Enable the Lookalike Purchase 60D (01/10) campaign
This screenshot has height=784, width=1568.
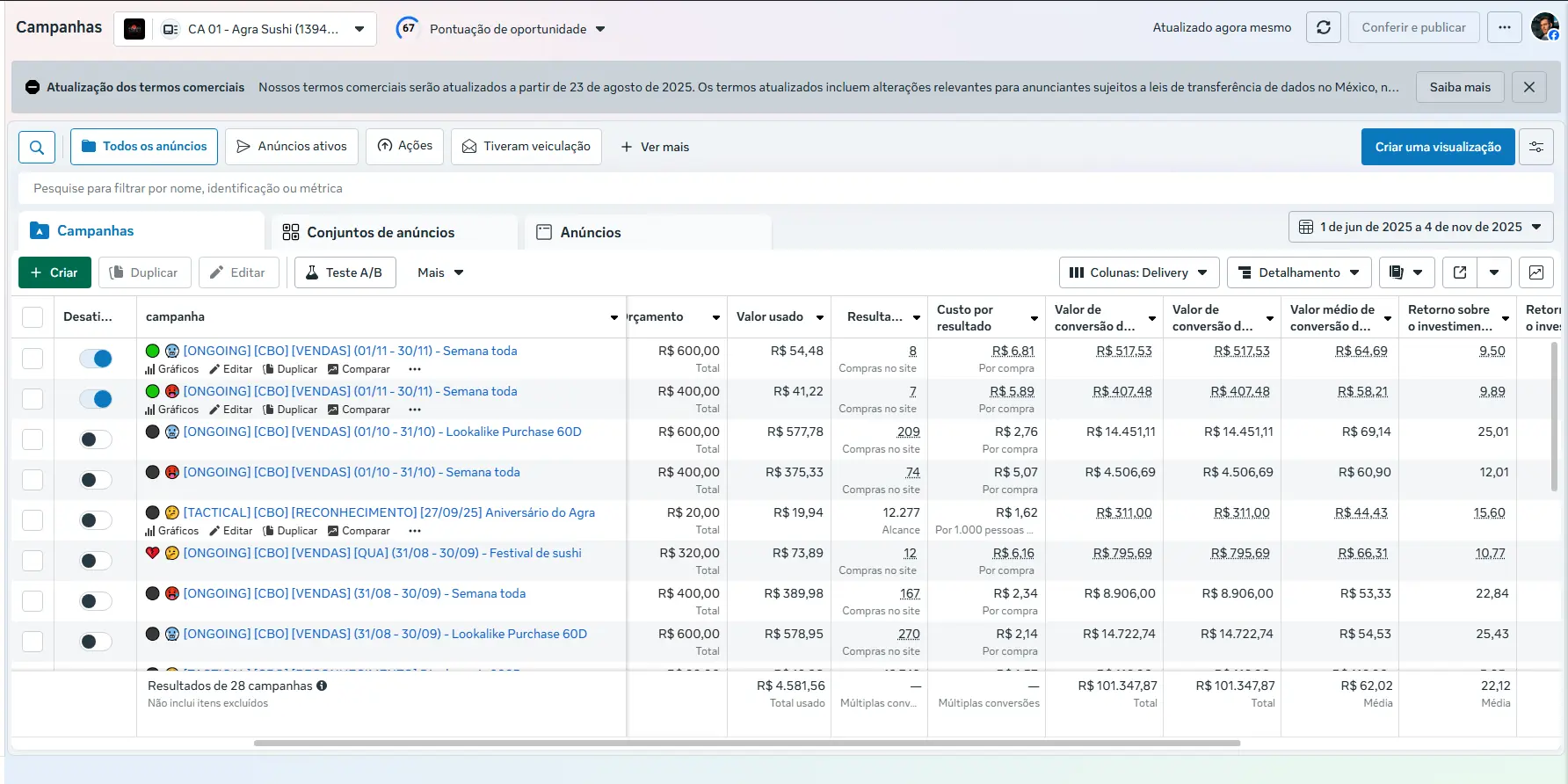click(96, 439)
